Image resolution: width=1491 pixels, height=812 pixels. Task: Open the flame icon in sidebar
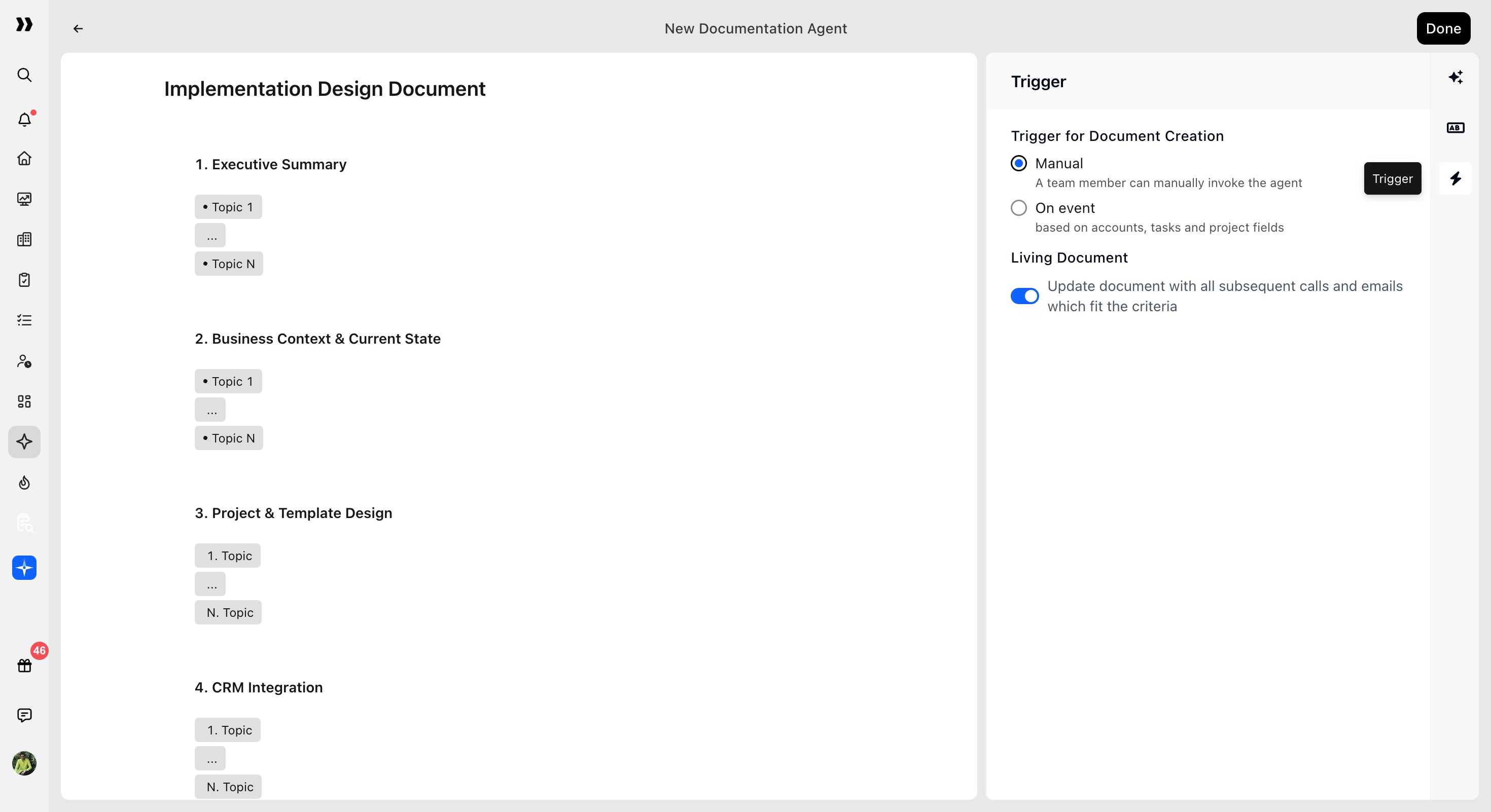[x=24, y=483]
